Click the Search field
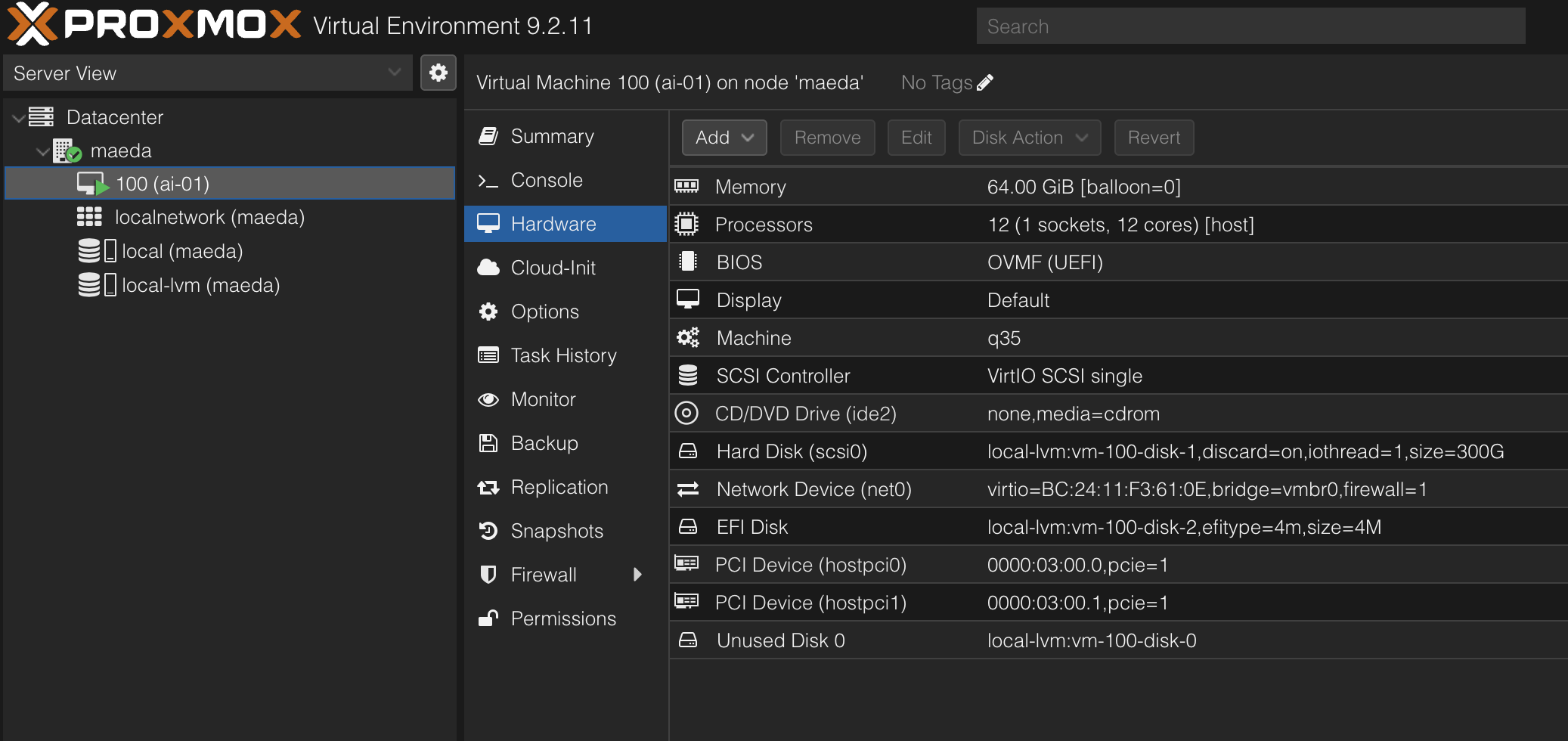The width and height of the screenshot is (1568, 741). [x=1250, y=26]
